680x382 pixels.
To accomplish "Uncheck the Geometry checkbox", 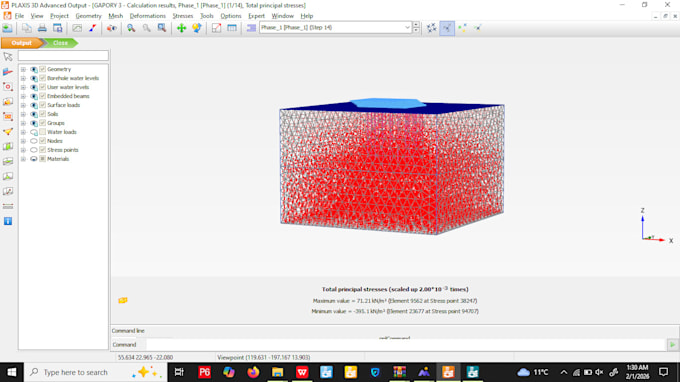I will pyautogui.click(x=42, y=69).
